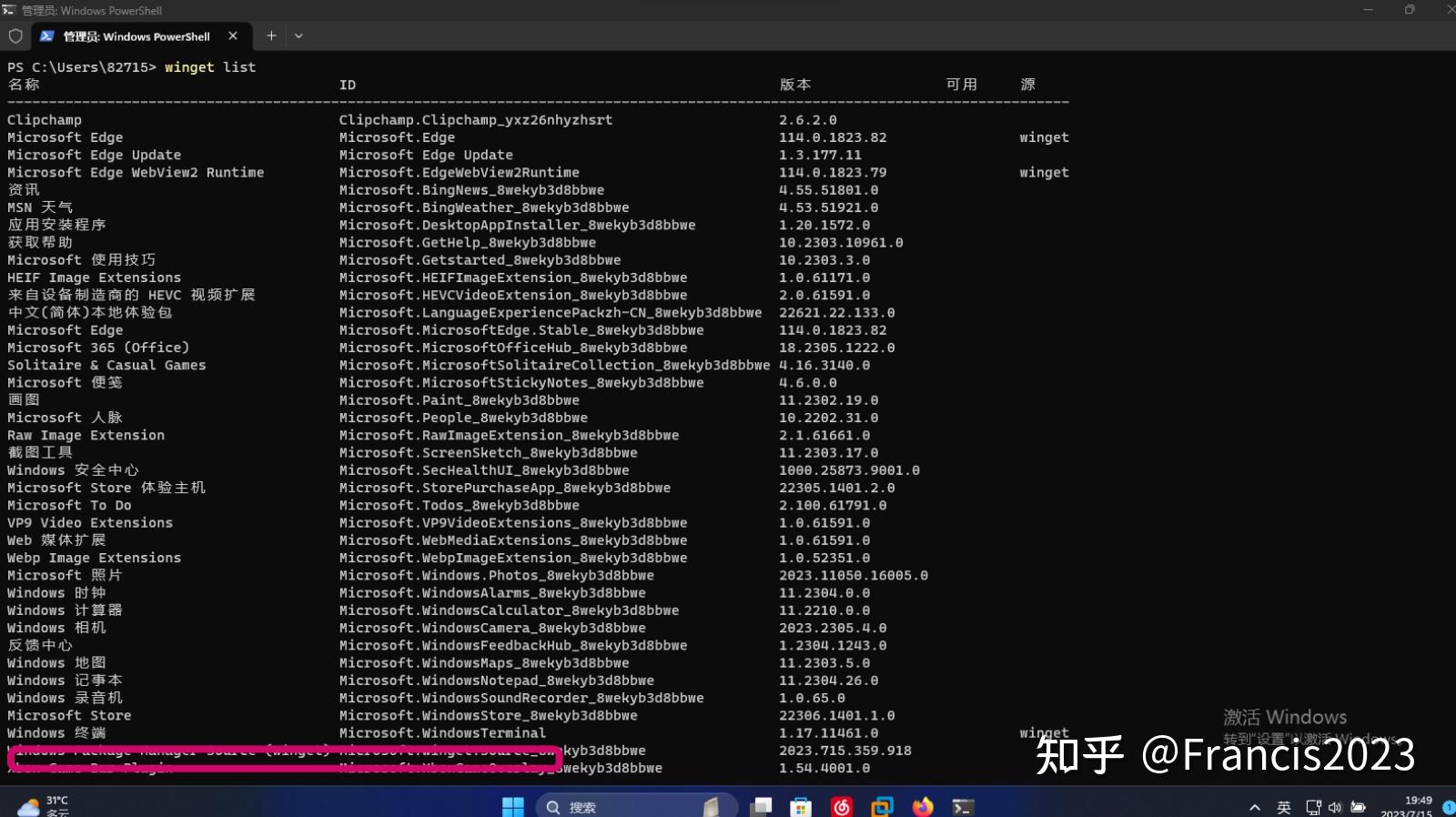Viewport: 1456px width, 817px height.
Task: Click version 1000.25873.9001.0
Action: [x=849, y=470]
